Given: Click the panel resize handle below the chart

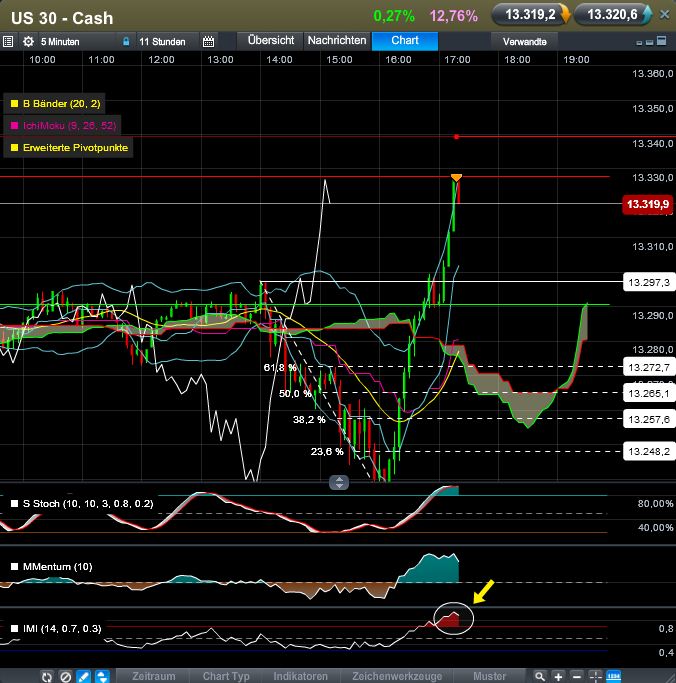Looking at the screenshot, I should (339, 482).
